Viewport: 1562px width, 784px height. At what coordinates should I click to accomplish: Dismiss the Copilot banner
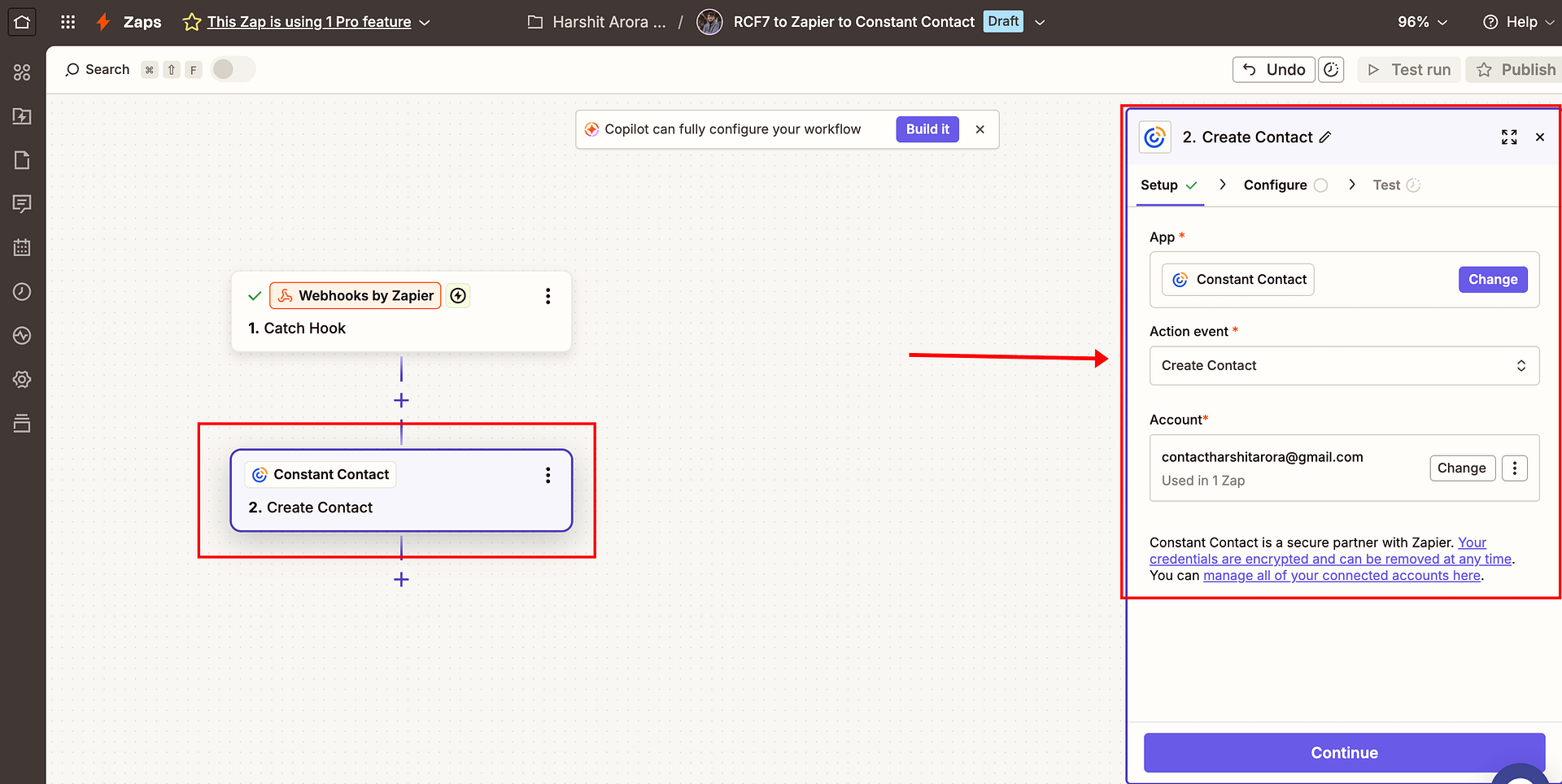coord(980,129)
